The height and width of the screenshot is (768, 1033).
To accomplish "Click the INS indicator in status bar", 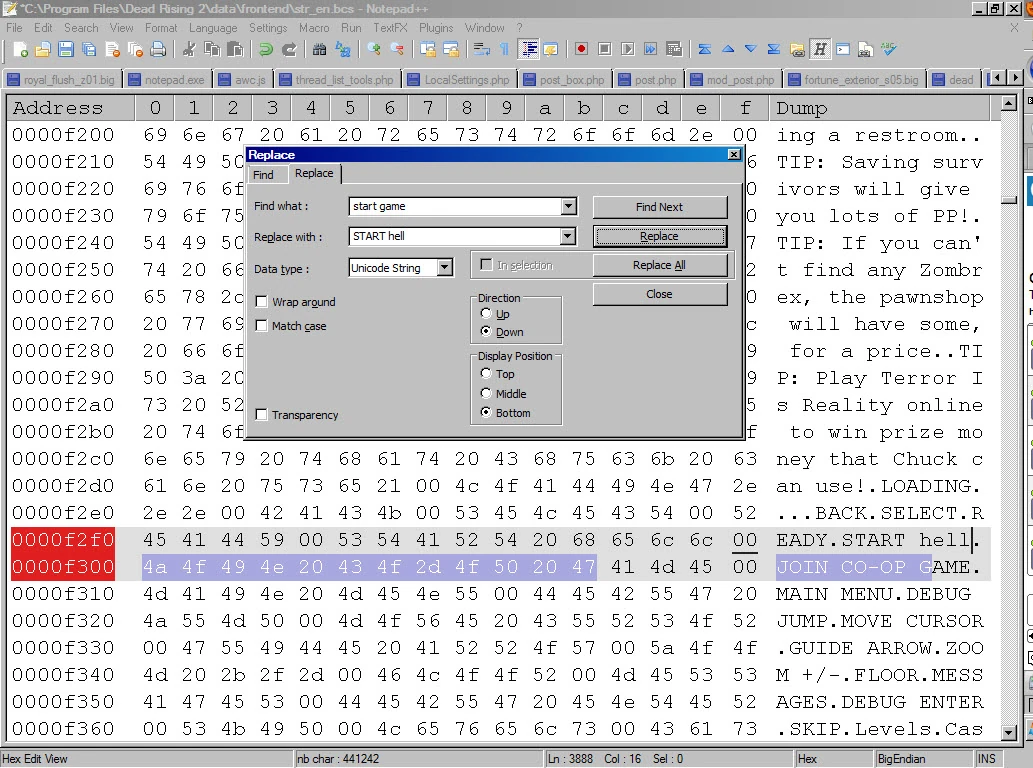I will tap(986, 759).
